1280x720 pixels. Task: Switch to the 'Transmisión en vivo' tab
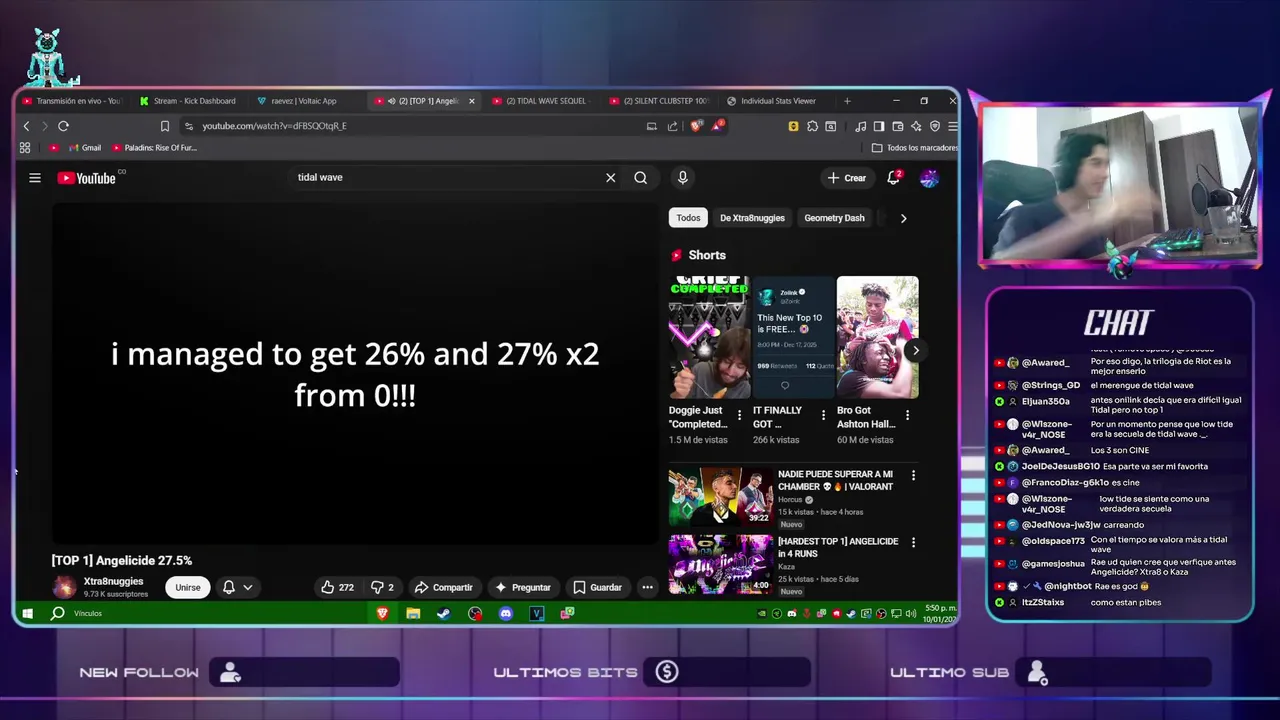pyautogui.click(x=70, y=101)
